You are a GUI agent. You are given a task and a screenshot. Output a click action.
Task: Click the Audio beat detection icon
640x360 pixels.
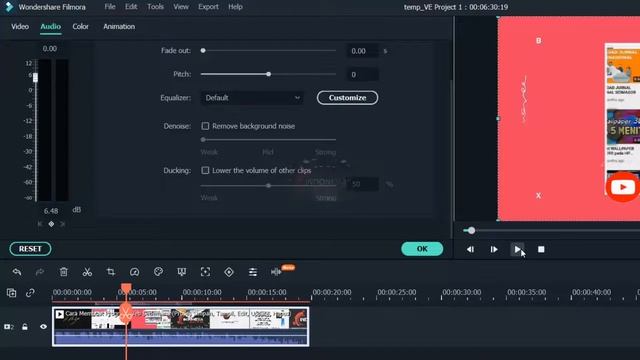point(276,272)
